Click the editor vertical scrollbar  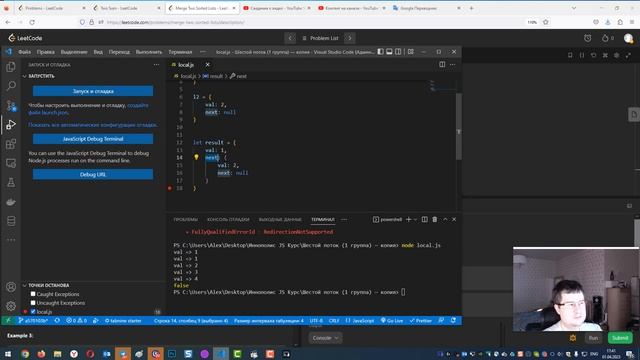click(x=458, y=127)
